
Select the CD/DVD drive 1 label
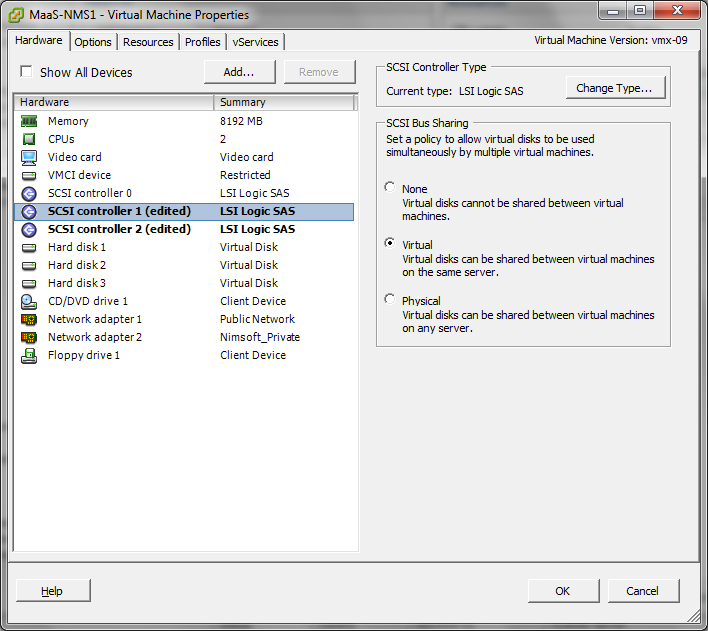pyautogui.click(x=88, y=301)
